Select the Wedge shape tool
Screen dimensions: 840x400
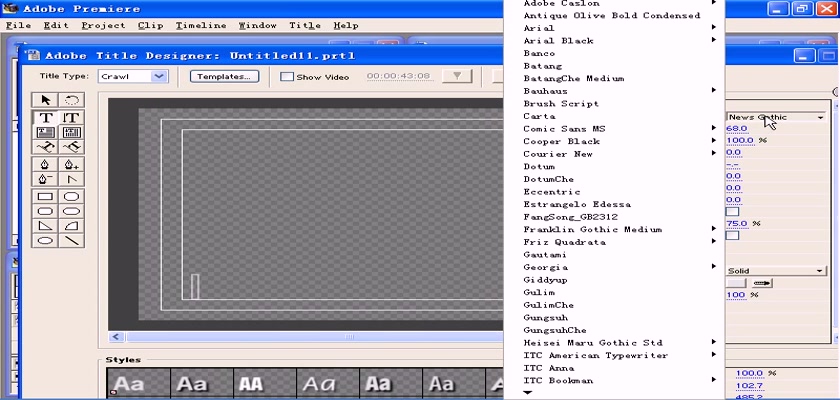coord(46,226)
